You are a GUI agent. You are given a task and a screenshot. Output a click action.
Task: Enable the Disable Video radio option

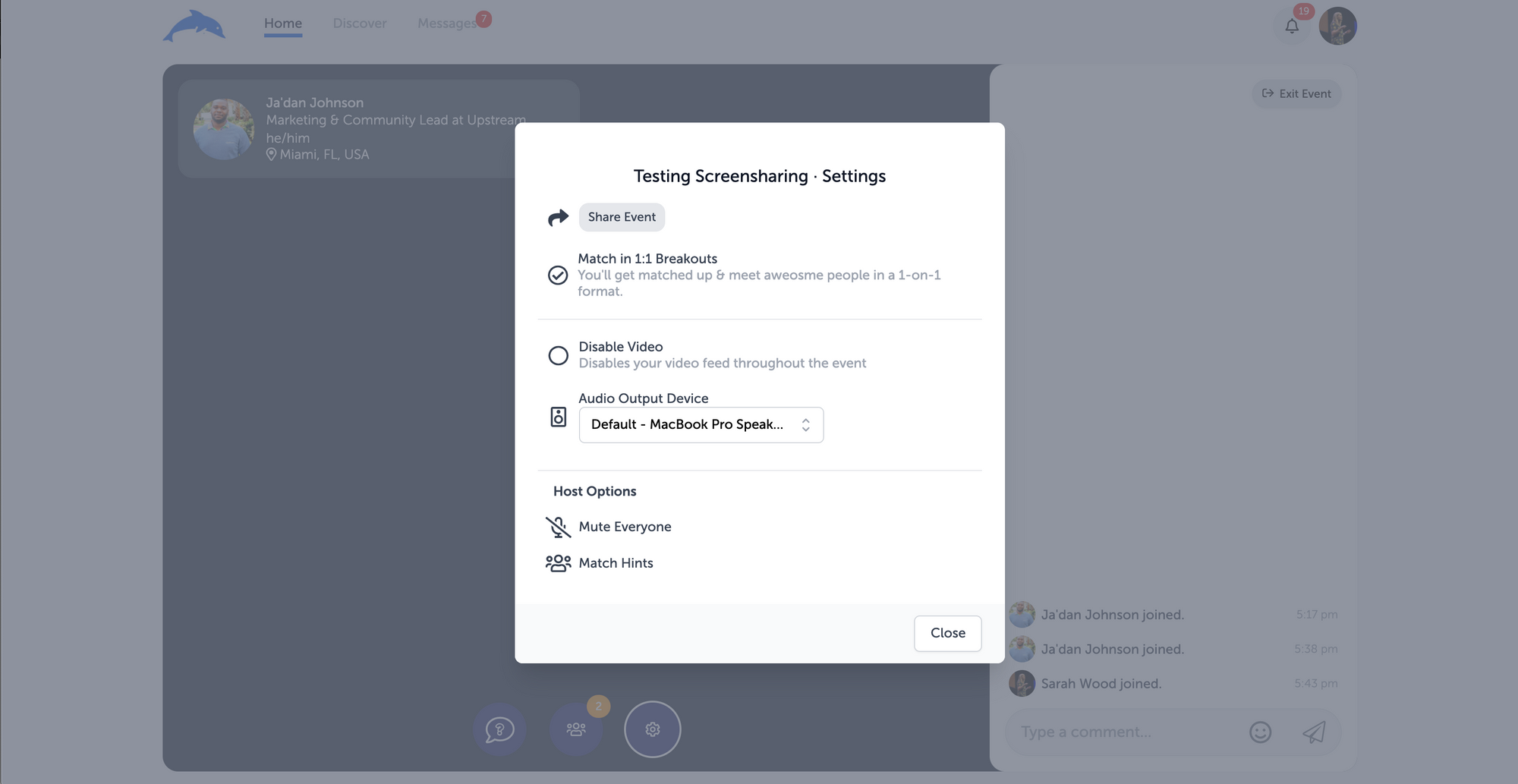point(558,355)
